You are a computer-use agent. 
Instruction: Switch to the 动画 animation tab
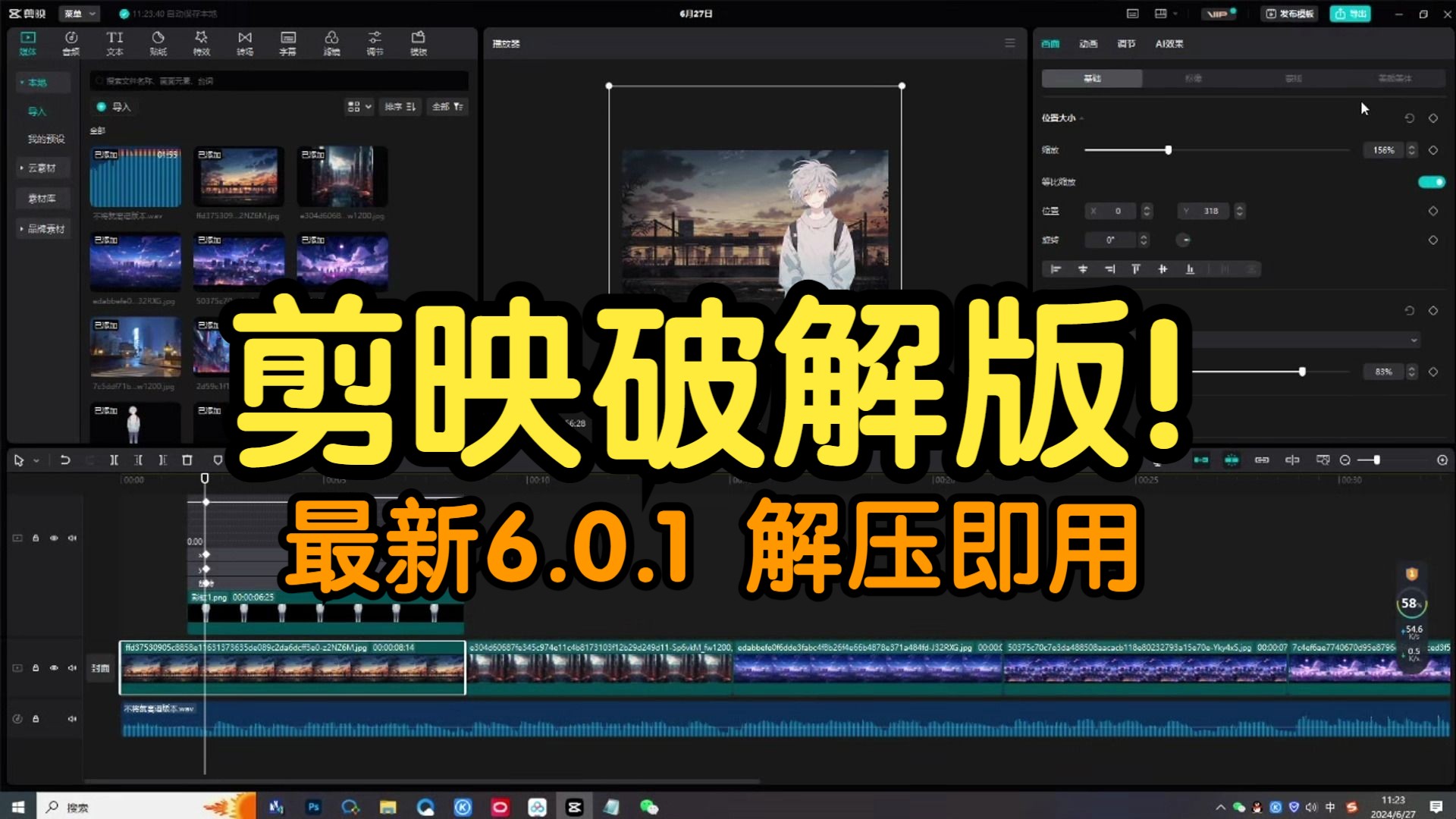1088,44
